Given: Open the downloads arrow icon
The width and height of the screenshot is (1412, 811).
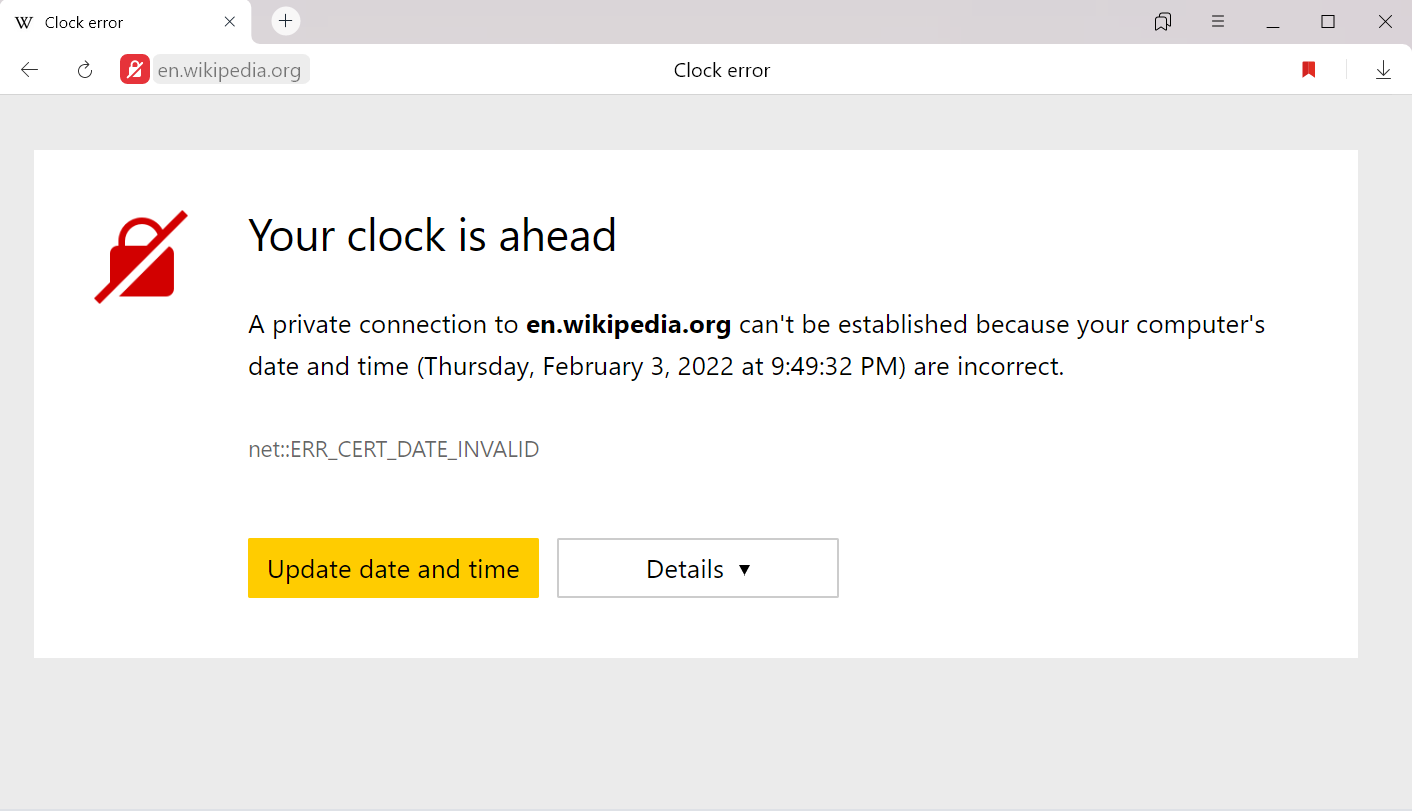Looking at the screenshot, I should coord(1383,70).
